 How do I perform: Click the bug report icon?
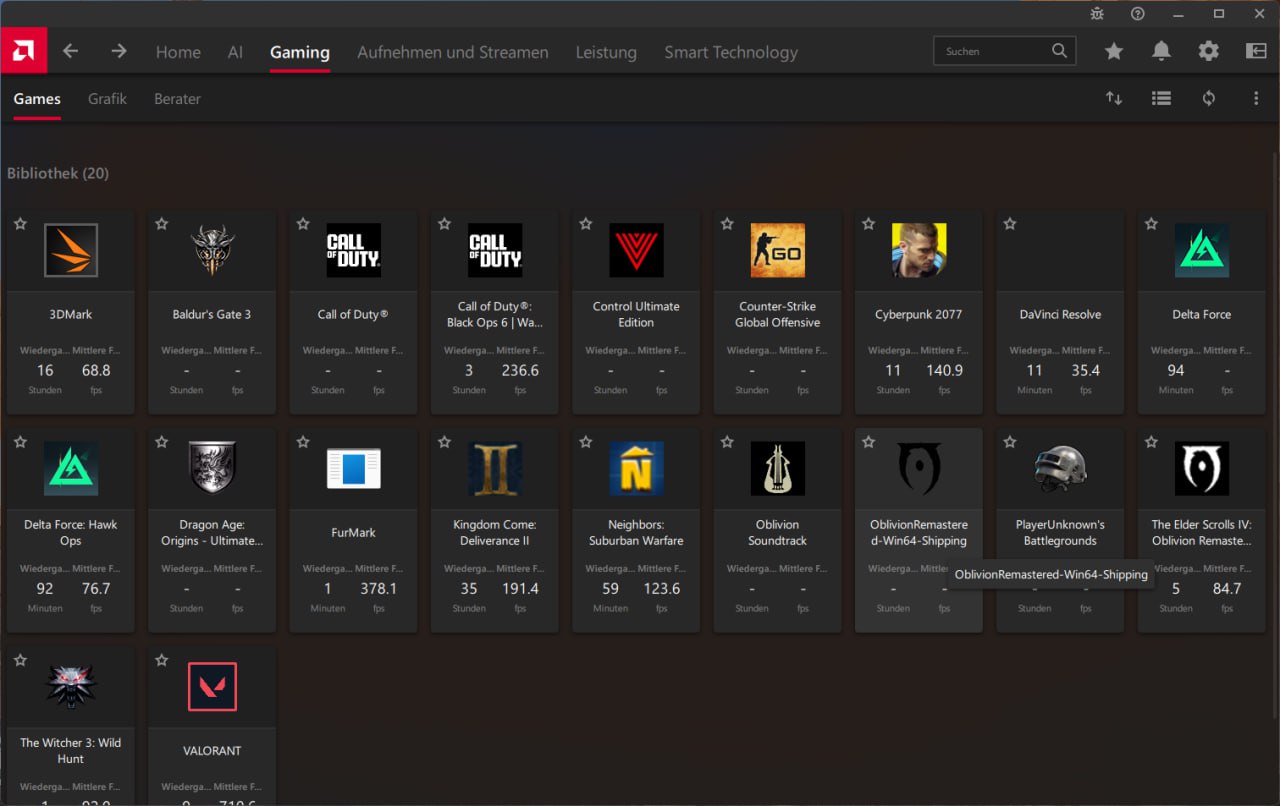click(1097, 13)
